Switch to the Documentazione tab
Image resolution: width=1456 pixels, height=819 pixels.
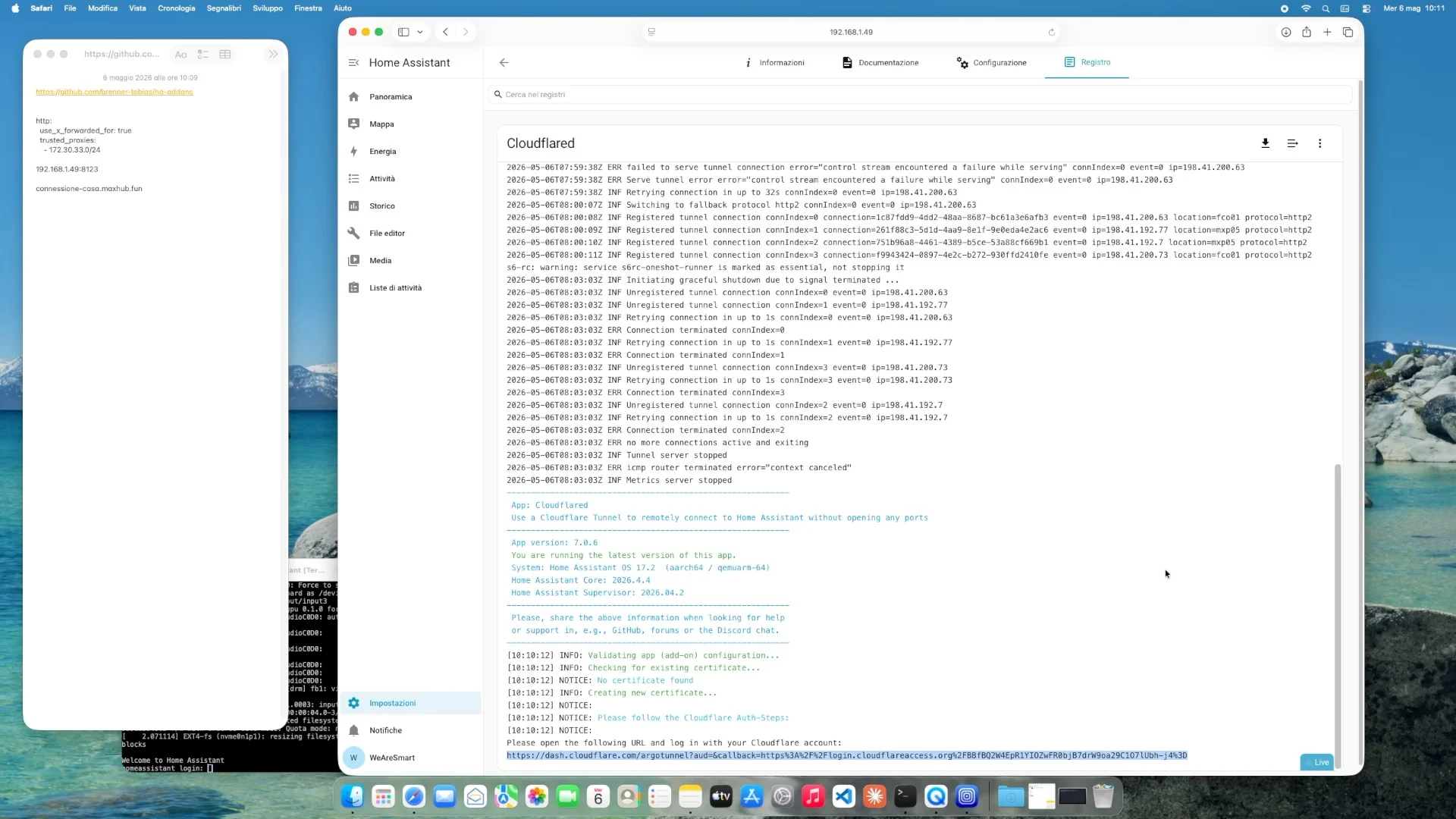880,63
